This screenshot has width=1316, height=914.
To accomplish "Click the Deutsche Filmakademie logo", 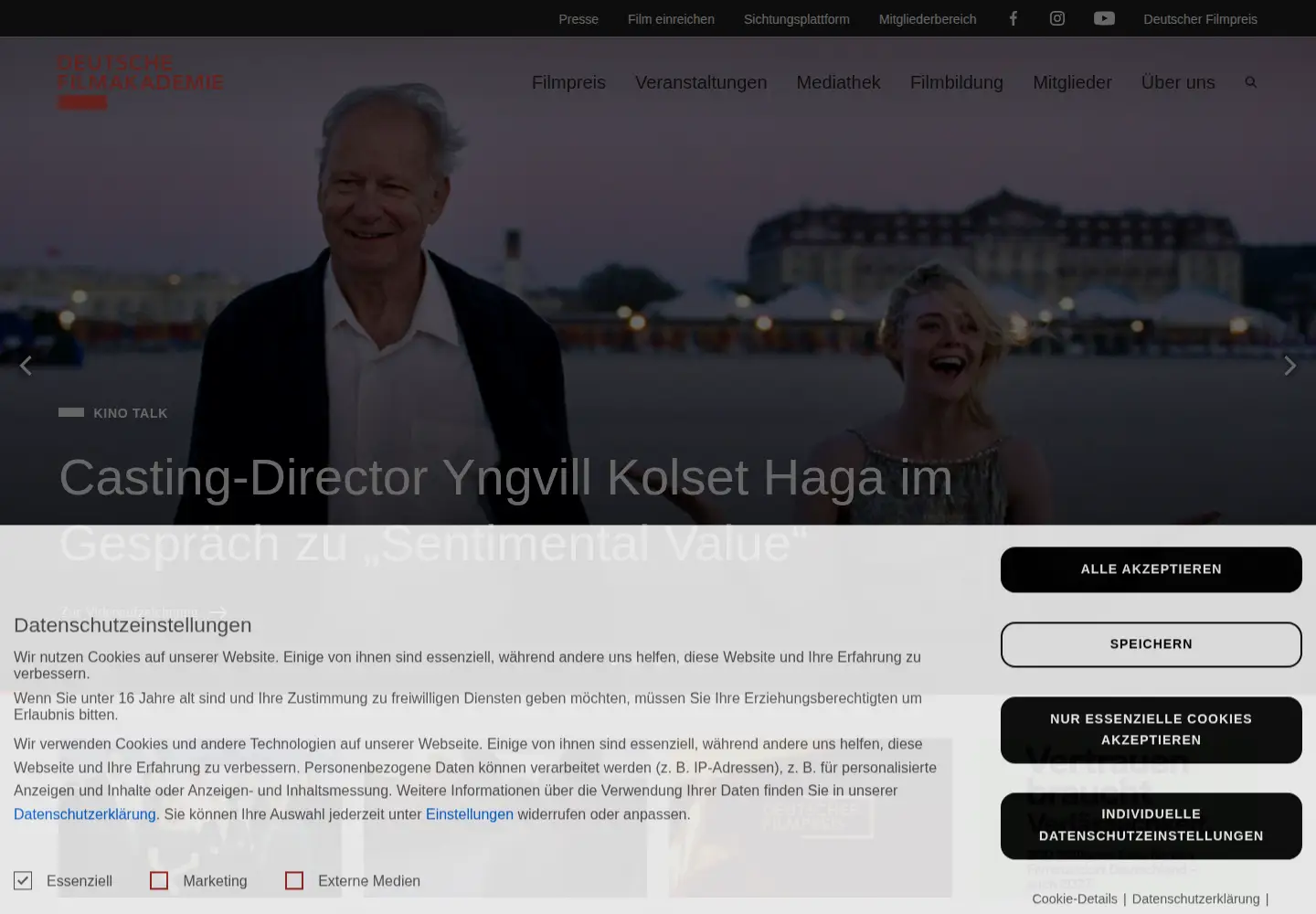I will click(140, 81).
